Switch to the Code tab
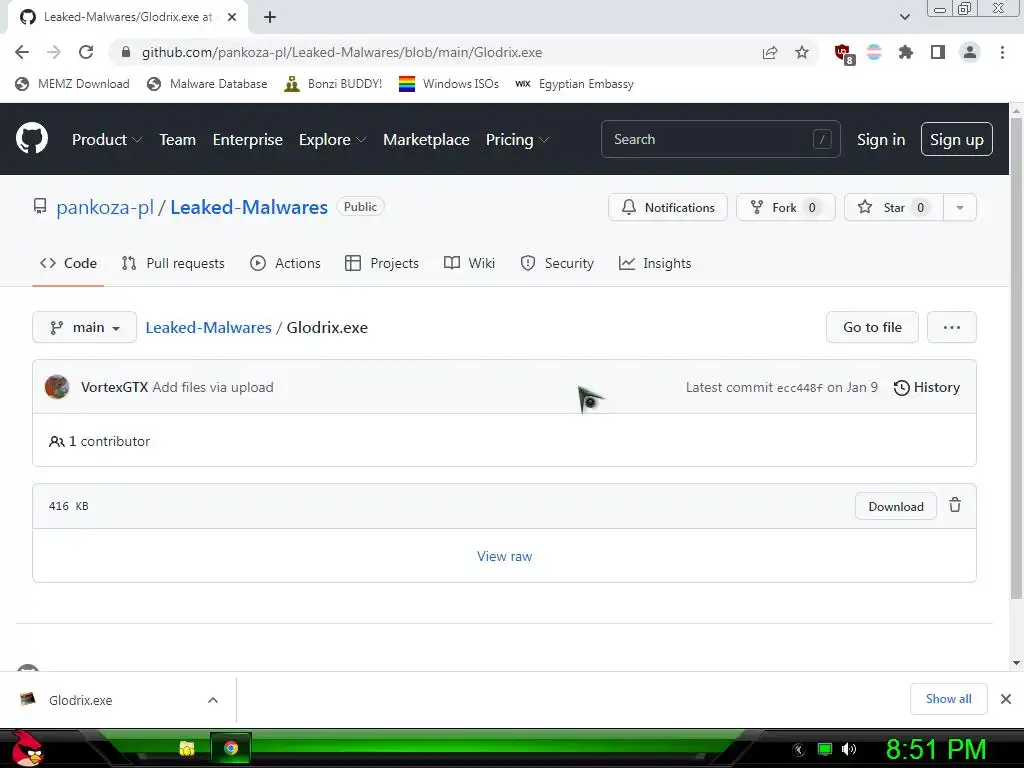The height and width of the screenshot is (768, 1024). 68,263
